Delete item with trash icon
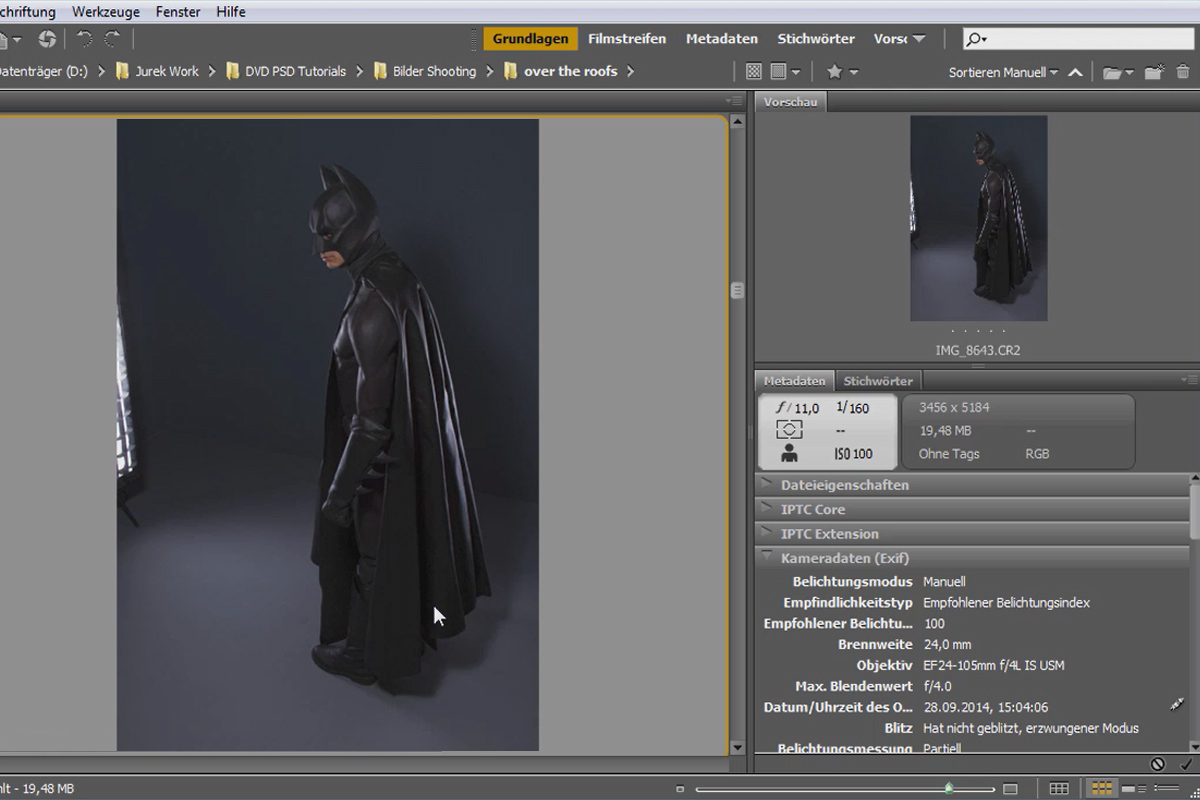This screenshot has width=1200, height=800. pyautogui.click(x=1183, y=72)
